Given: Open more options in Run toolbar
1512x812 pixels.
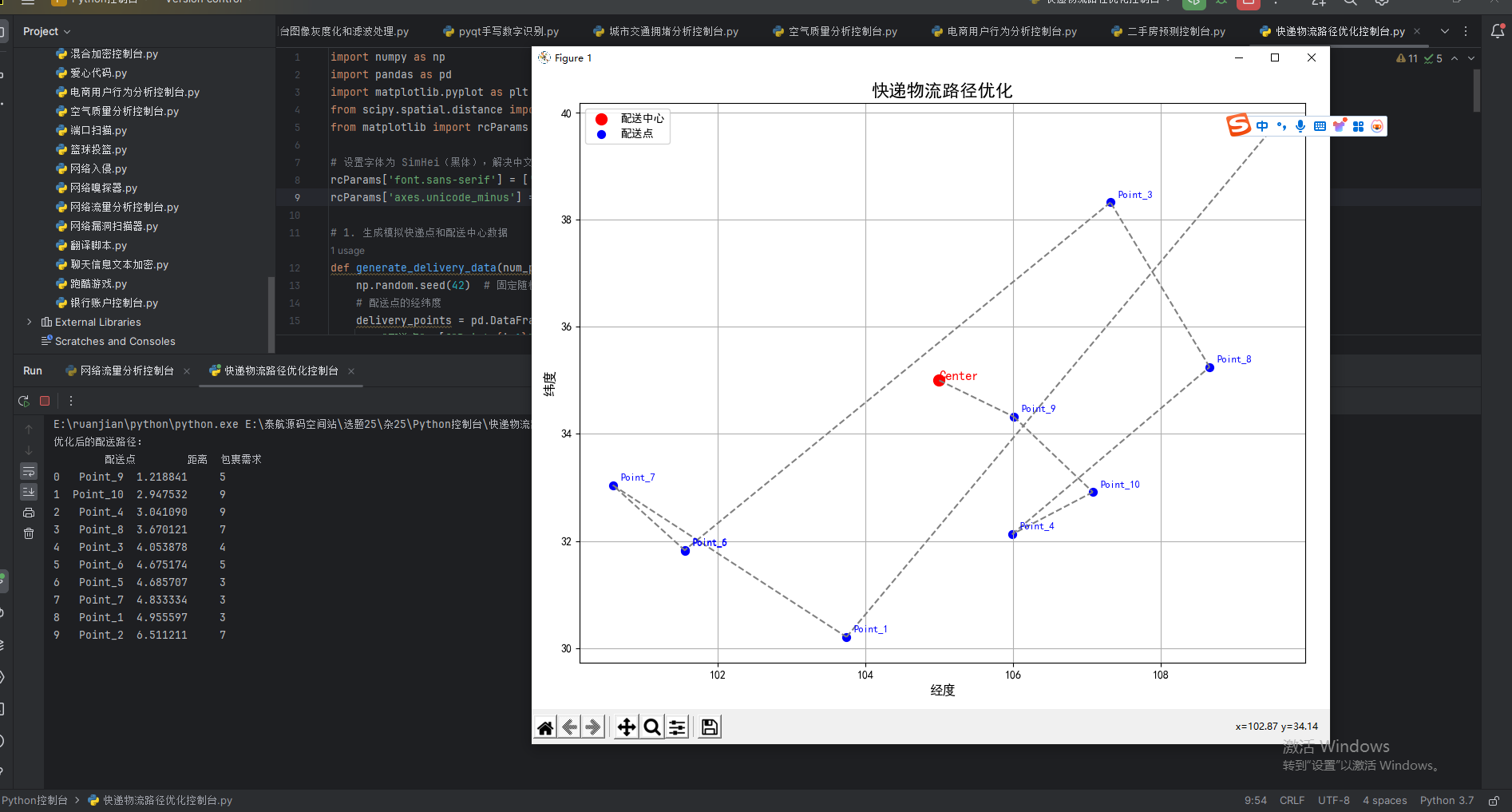Looking at the screenshot, I should (x=71, y=401).
